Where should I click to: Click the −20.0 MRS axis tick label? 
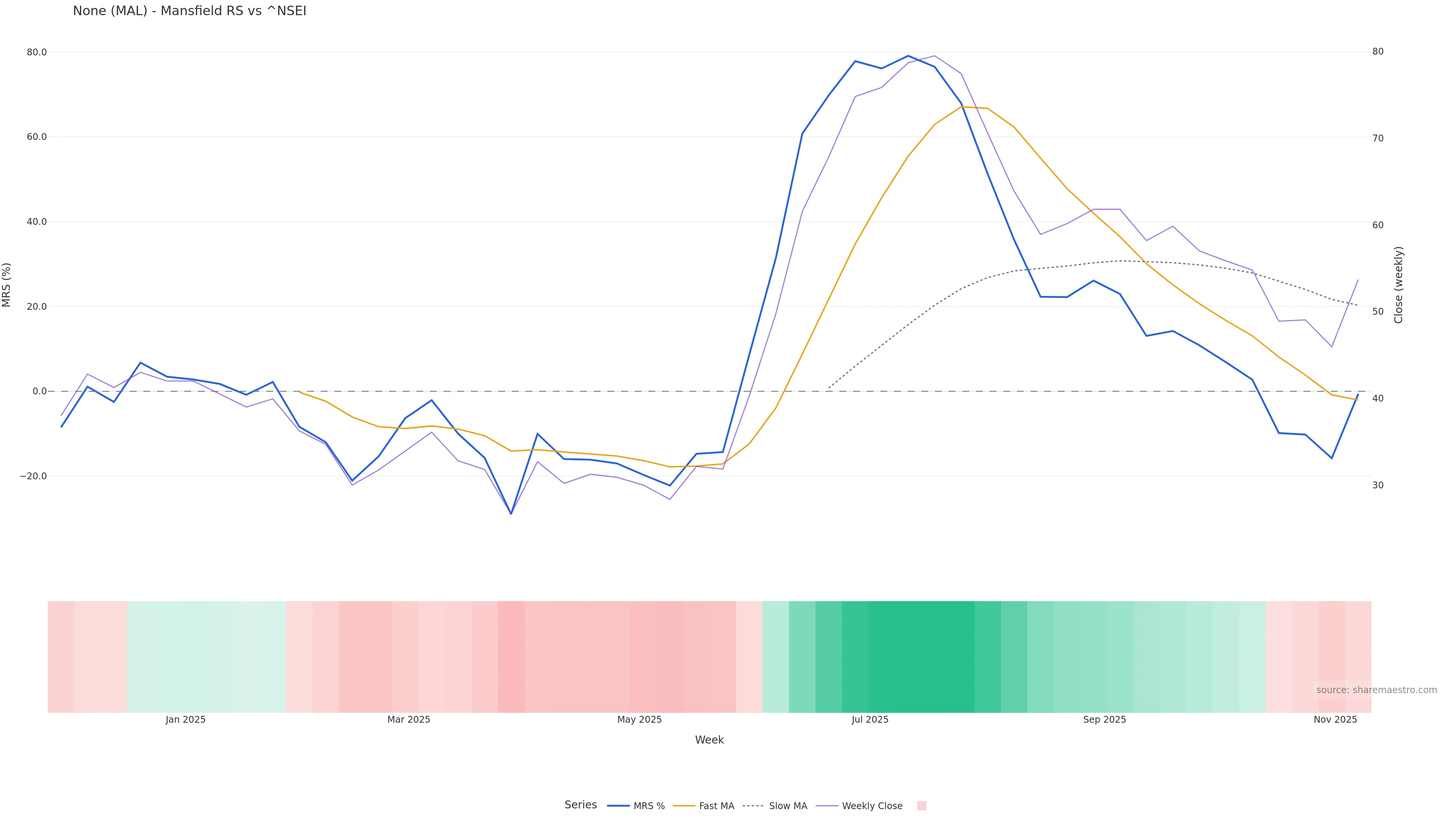click(33, 476)
